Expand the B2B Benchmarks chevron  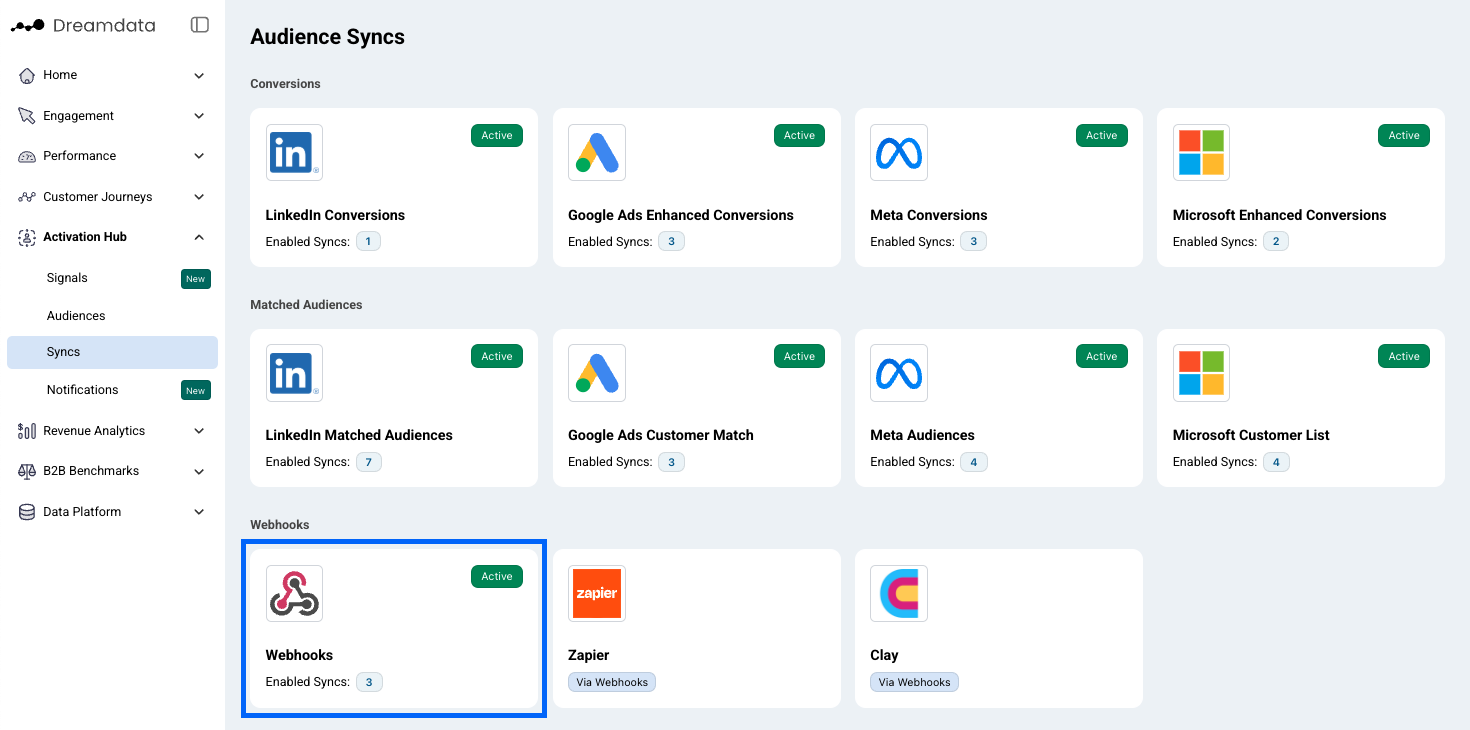coord(199,471)
